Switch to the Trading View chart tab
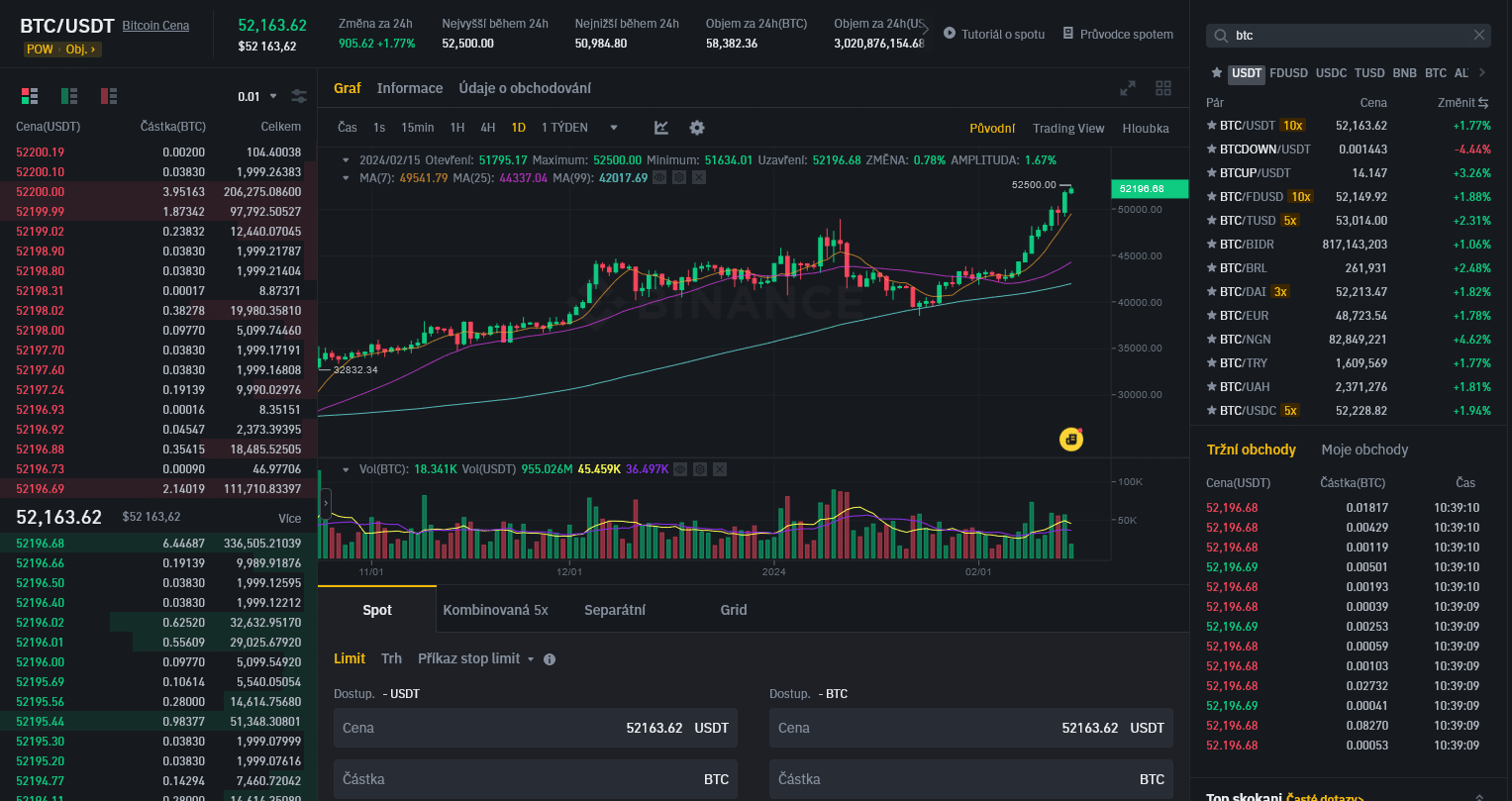This screenshot has width=1512, height=801. 1068,128
